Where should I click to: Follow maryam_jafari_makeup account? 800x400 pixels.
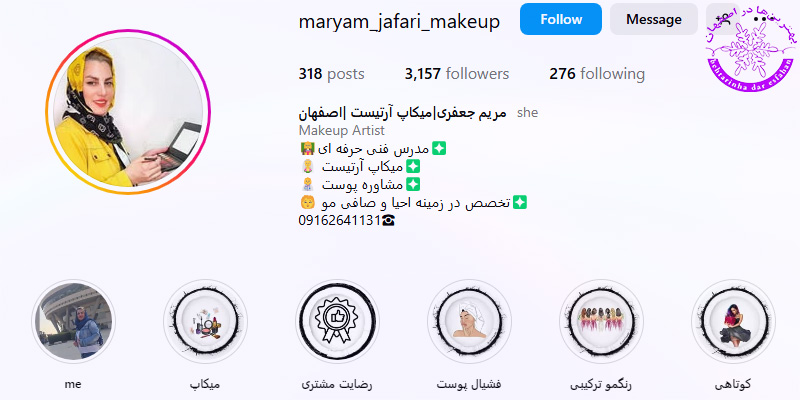point(561,19)
